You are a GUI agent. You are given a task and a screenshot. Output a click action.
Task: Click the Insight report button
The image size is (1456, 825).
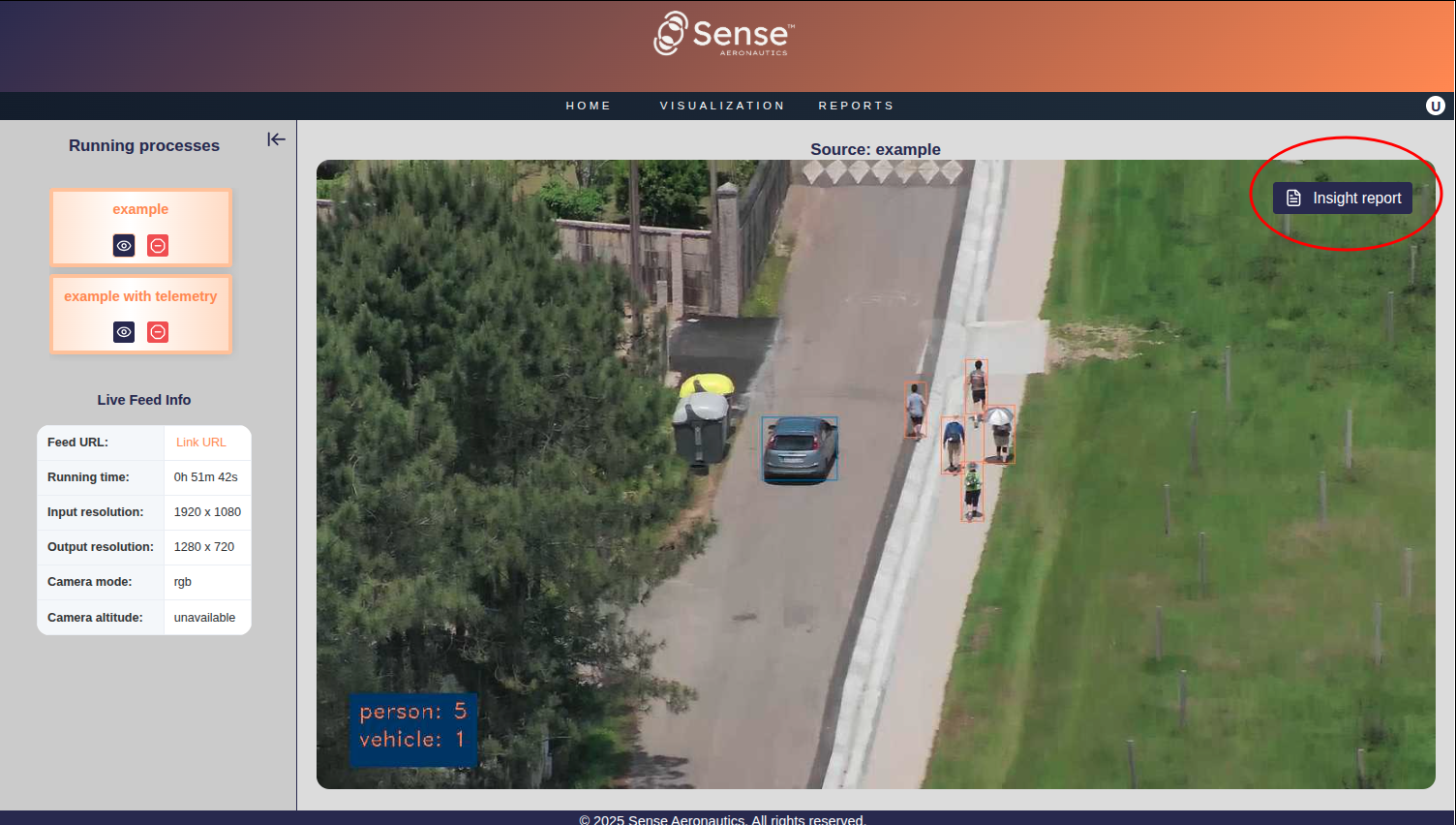coord(1343,199)
